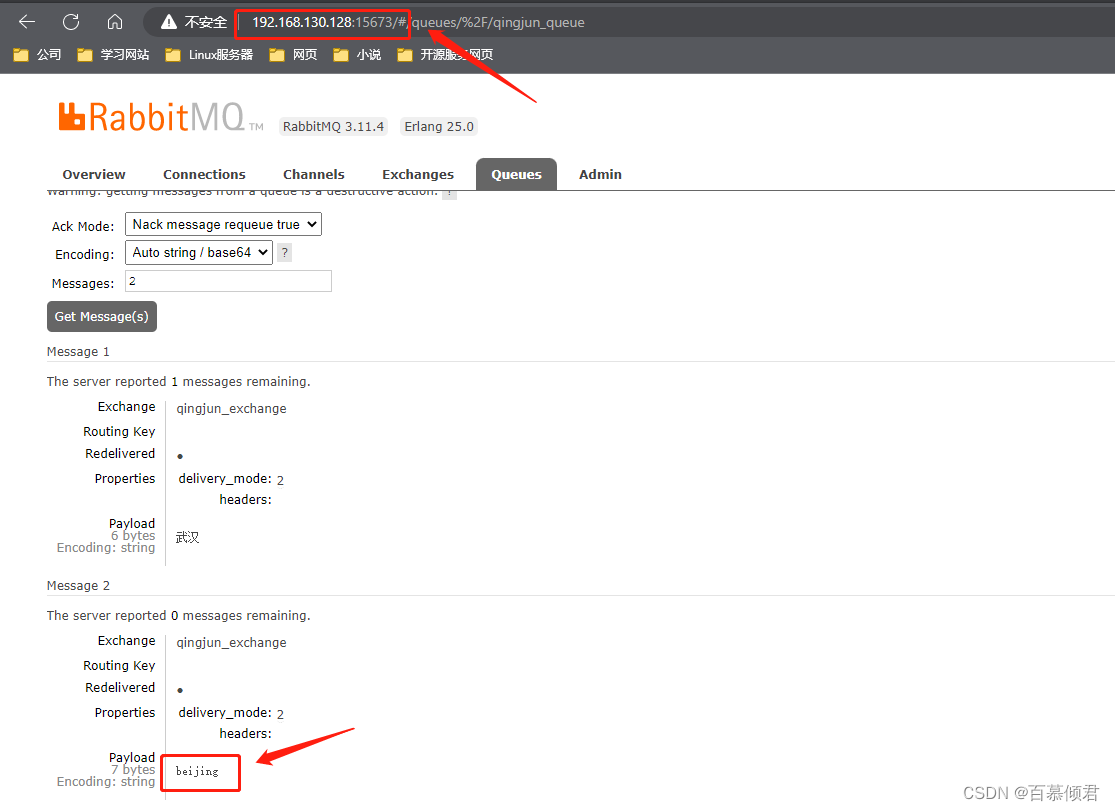This screenshot has height=811, width=1115.
Task: Open the 小说 bookmarks folder
Action: click(x=357, y=55)
